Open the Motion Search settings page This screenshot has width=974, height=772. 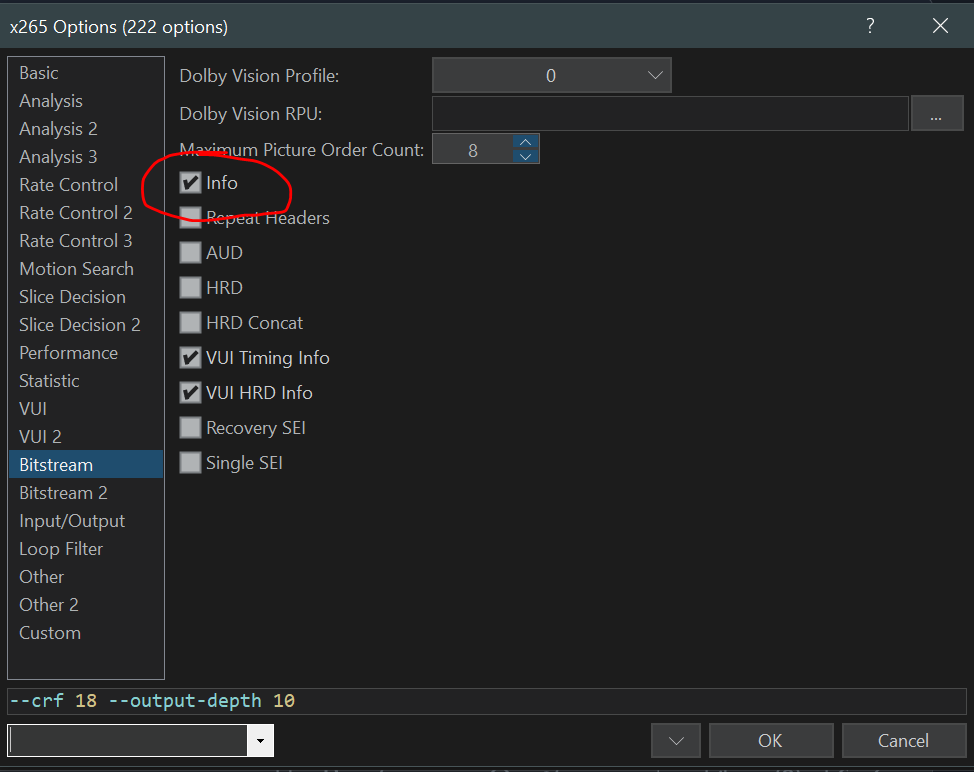point(76,268)
